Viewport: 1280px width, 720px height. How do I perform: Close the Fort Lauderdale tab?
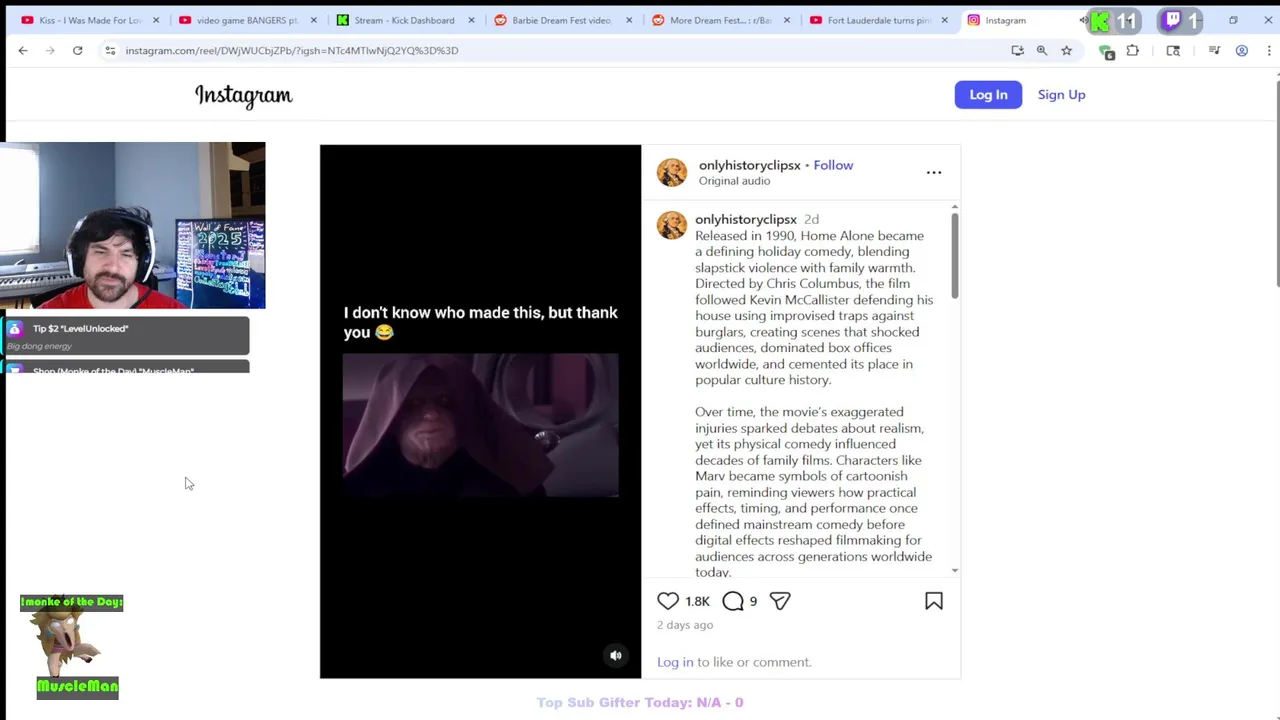[x=944, y=20]
